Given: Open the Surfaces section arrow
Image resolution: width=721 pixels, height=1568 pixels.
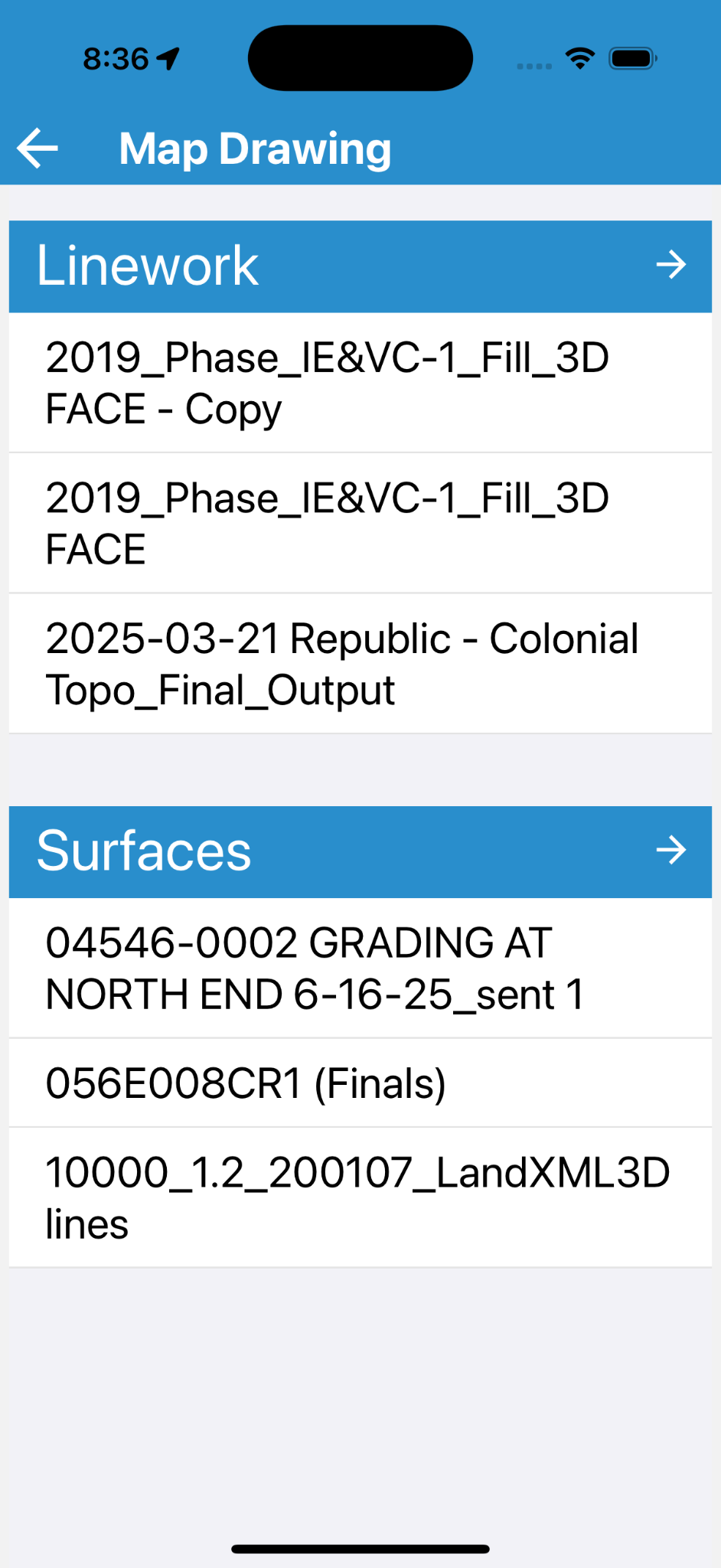Looking at the screenshot, I should pos(671,850).
